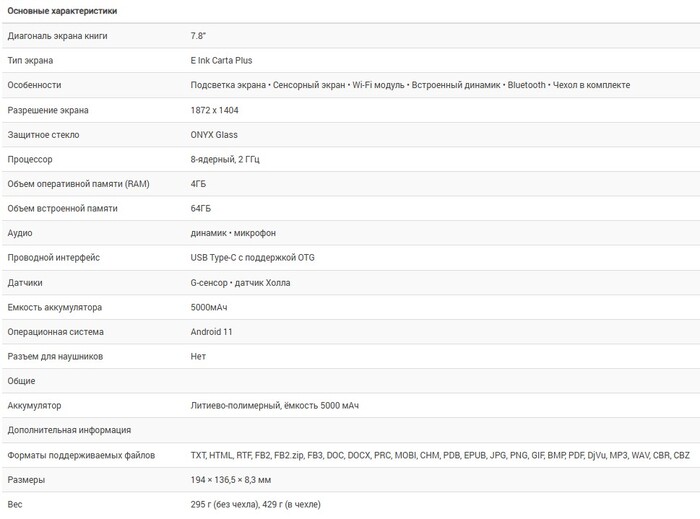This screenshot has width=700, height=519.
Task: Click the "Диагональ экрана книги" label
Action: point(57,36)
